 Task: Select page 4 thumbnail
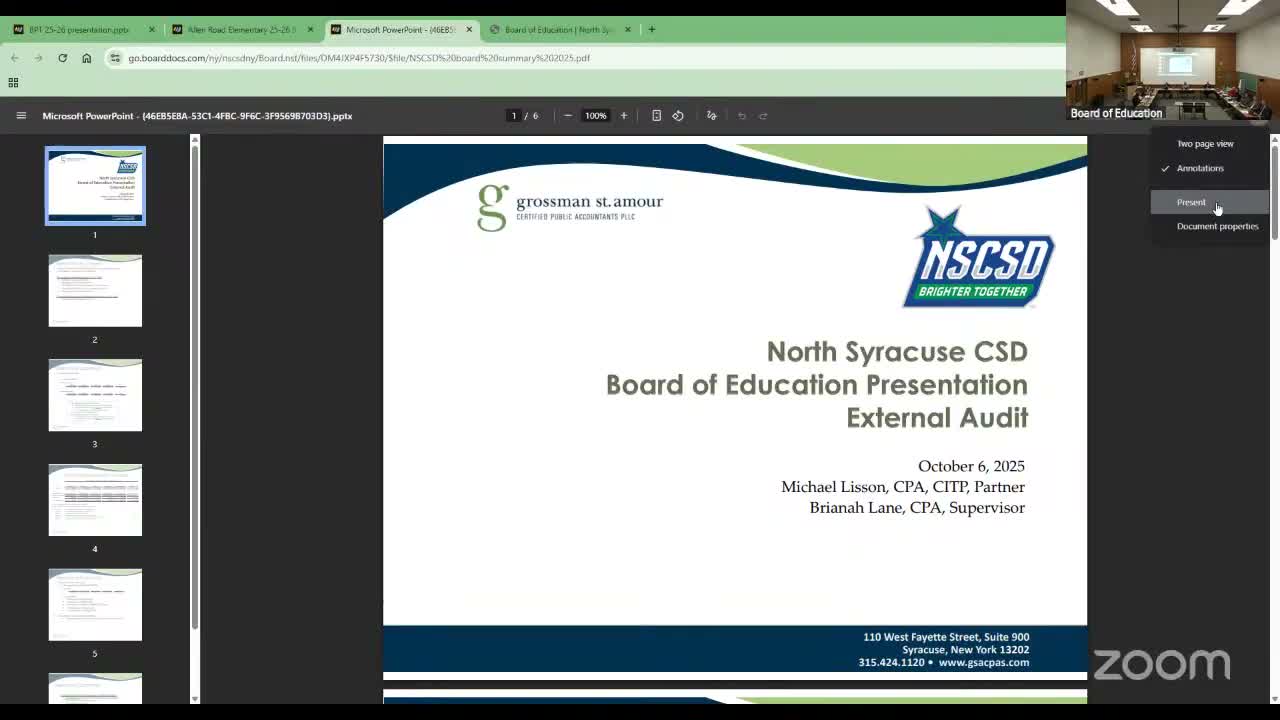click(95, 500)
